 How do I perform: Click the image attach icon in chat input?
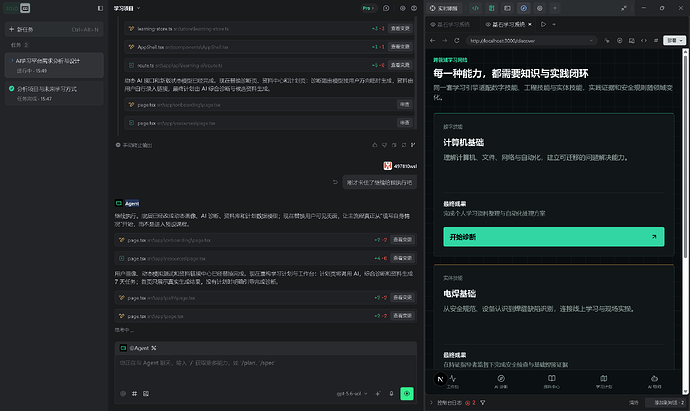pyautogui.click(x=146, y=393)
